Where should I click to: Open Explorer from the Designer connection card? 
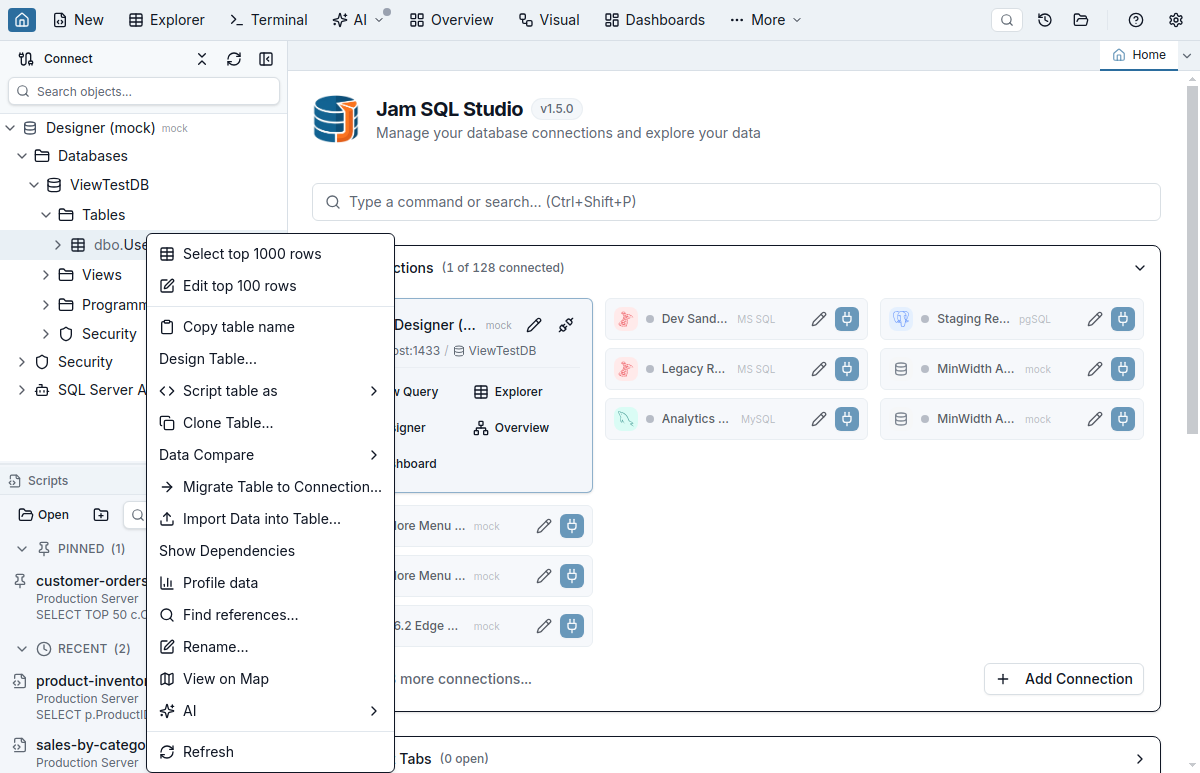(508, 392)
